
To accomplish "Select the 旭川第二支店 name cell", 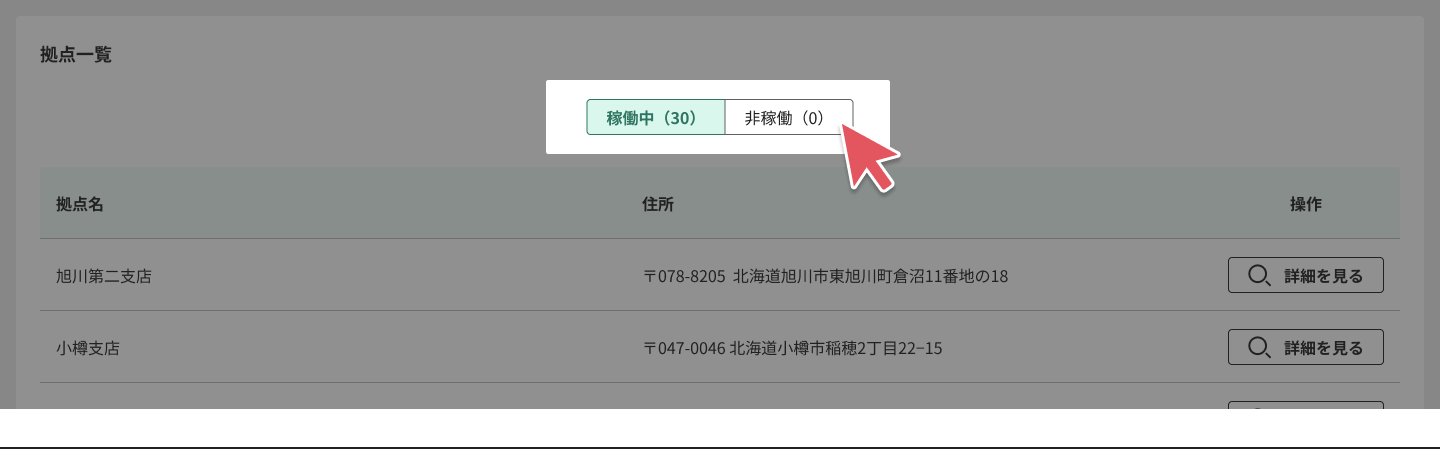I will (104, 276).
